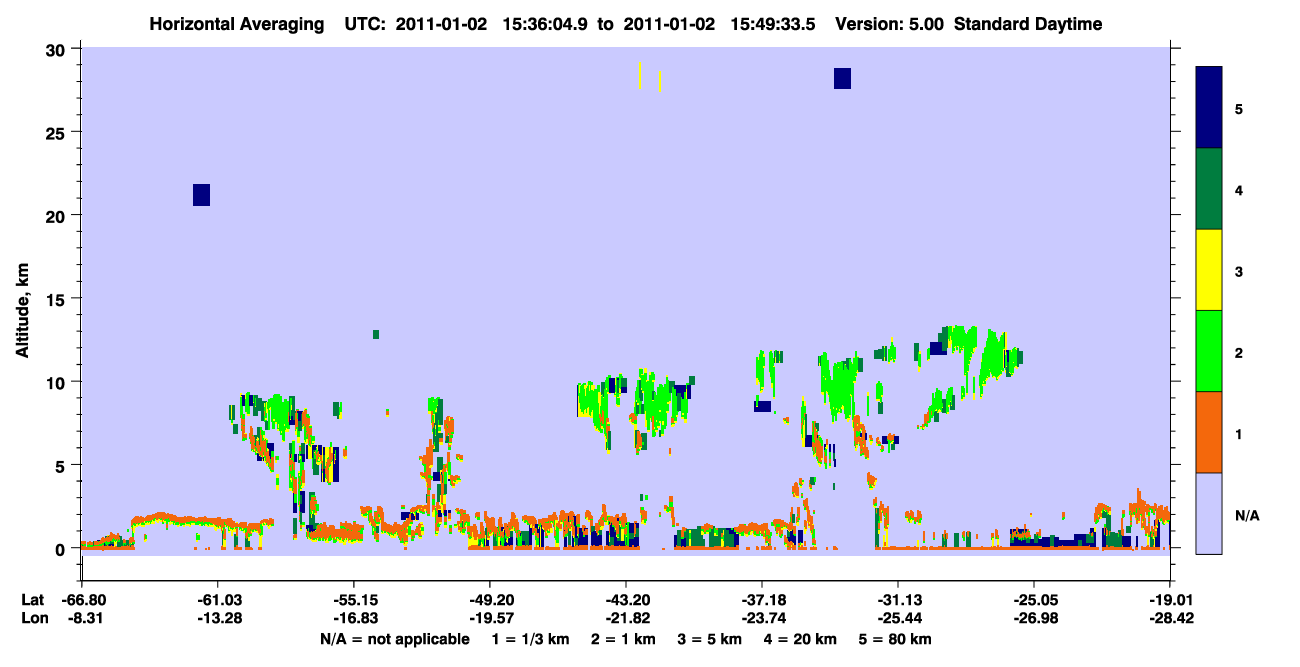
Task: Click the isolated dark blue square near 21 km altitude
Action: (x=201, y=195)
